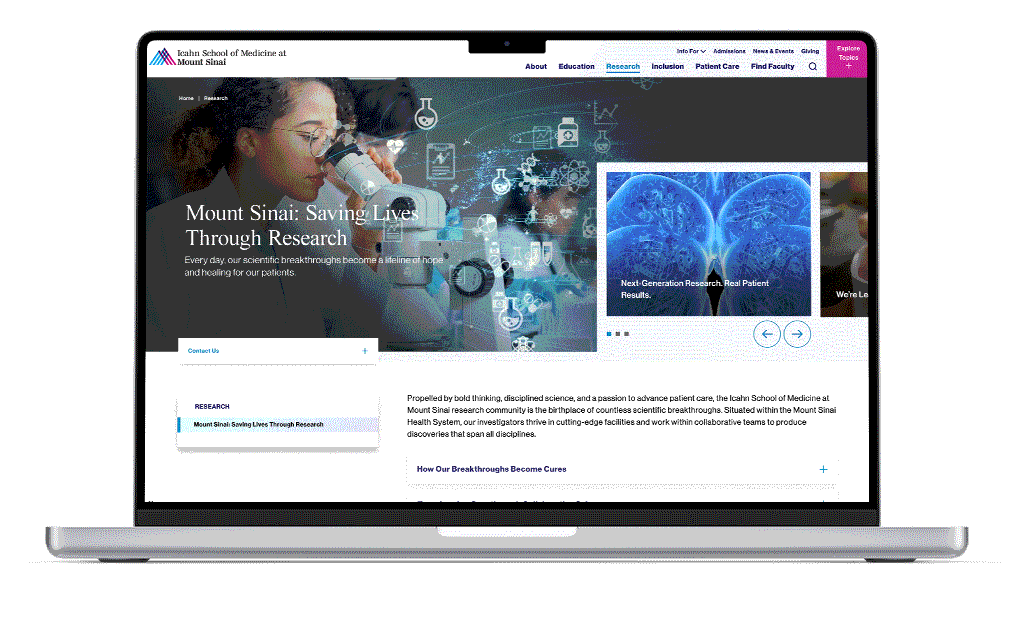The image size is (1036, 618).
Task: Open the Research menu item
Action: (x=623, y=67)
